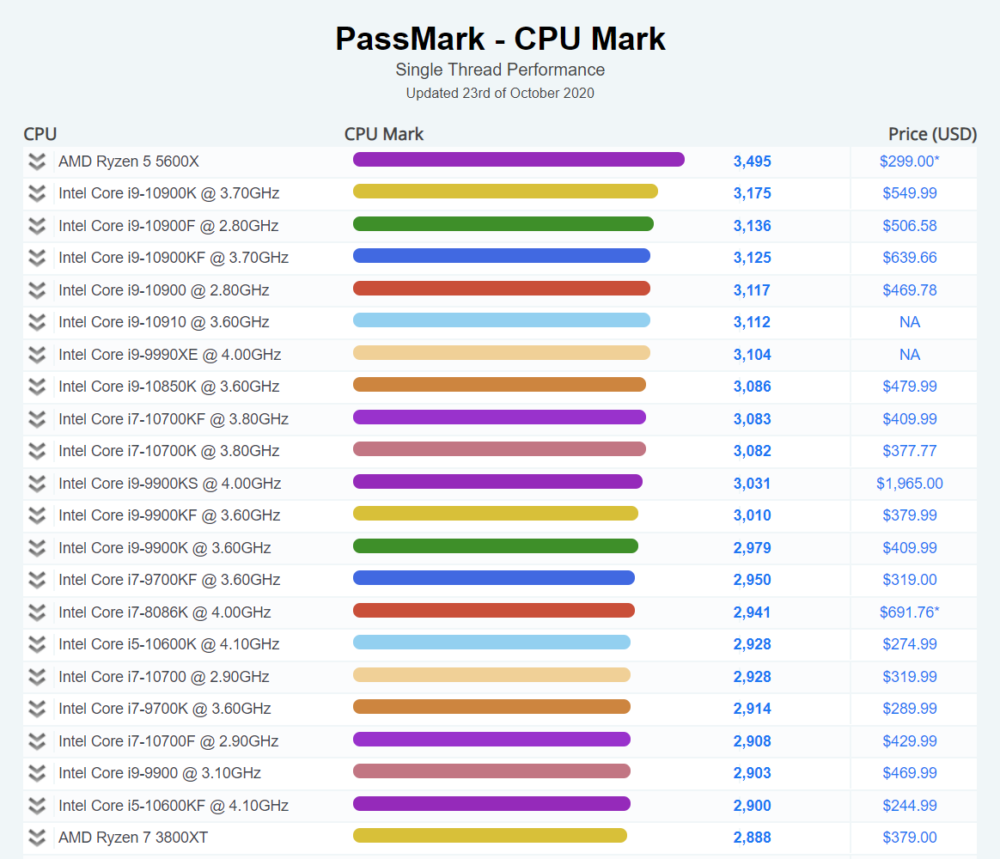Open the Intel Core i7-8086K @ 4.00GHz link

pos(165,612)
